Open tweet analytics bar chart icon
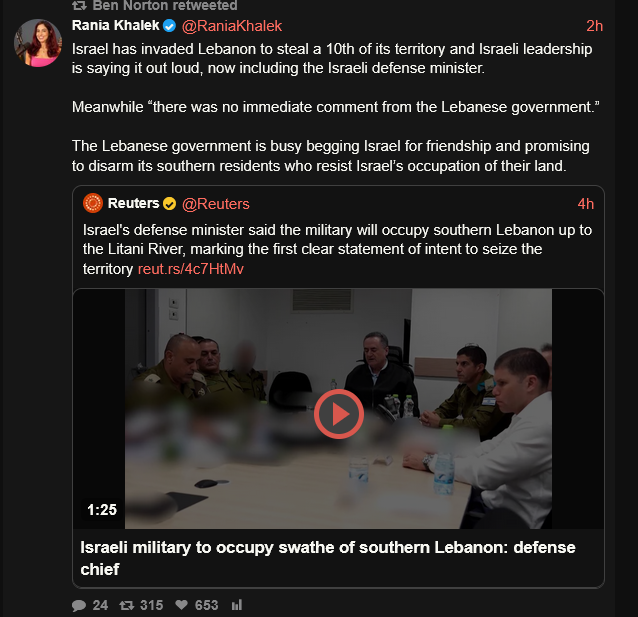Viewport: 638px width, 617px height. click(x=237, y=605)
